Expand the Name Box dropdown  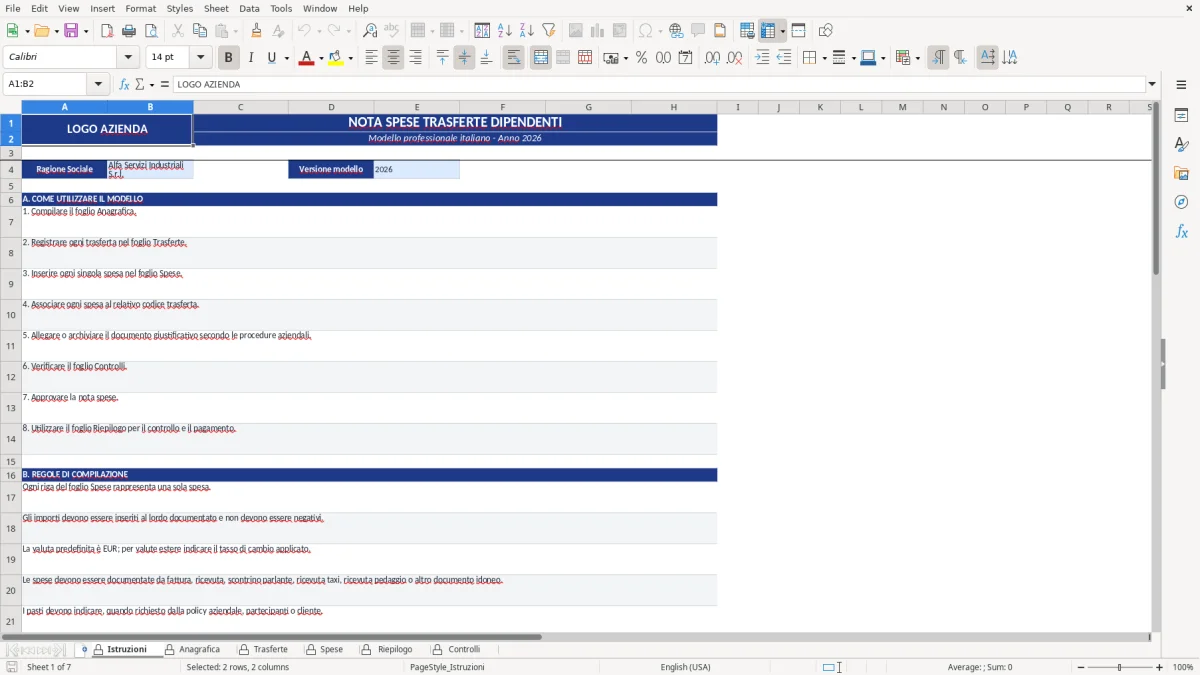click(98, 84)
